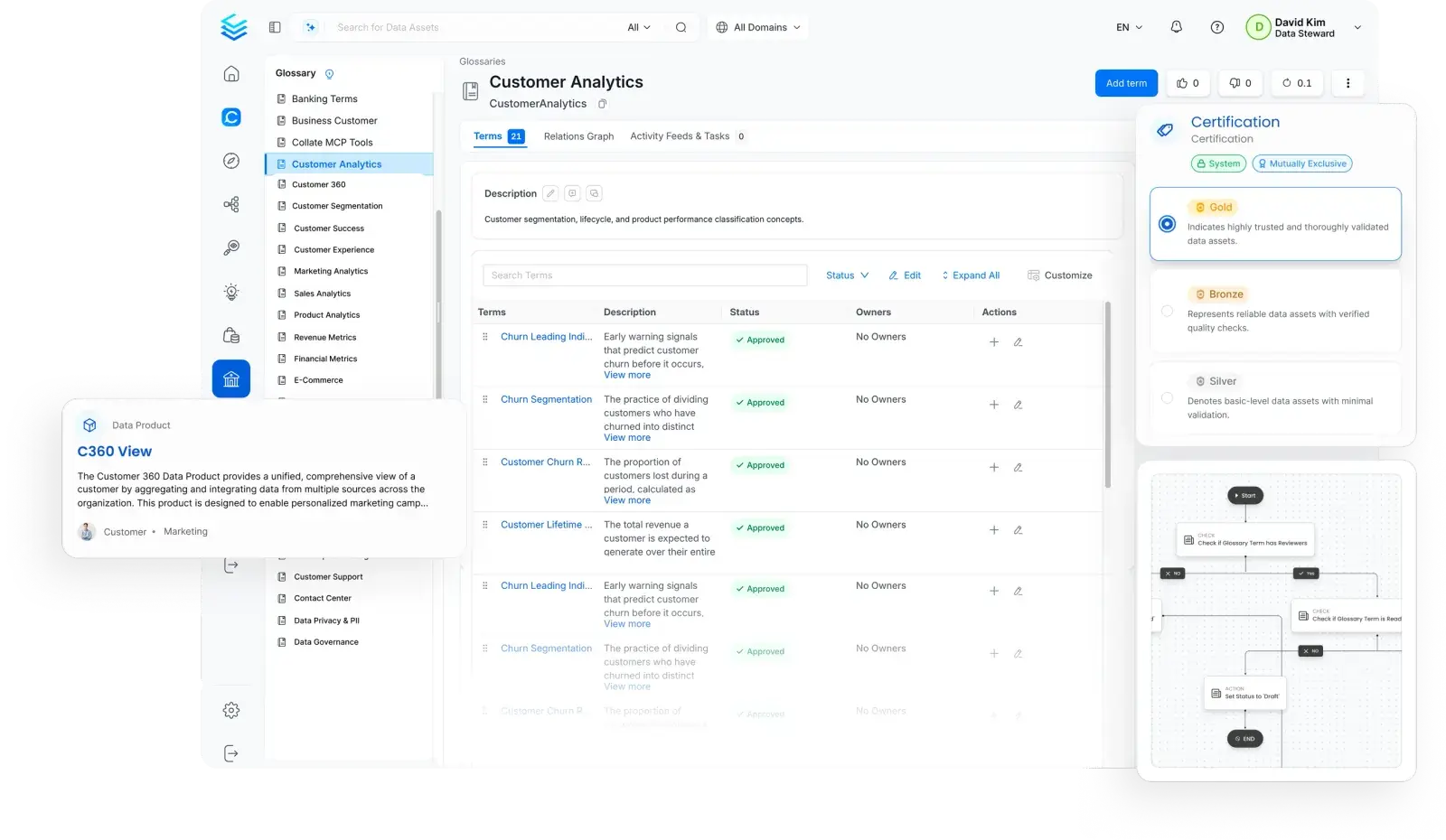Copy the CustomerAnalytics name icon
1446x840 pixels.
pos(602,104)
